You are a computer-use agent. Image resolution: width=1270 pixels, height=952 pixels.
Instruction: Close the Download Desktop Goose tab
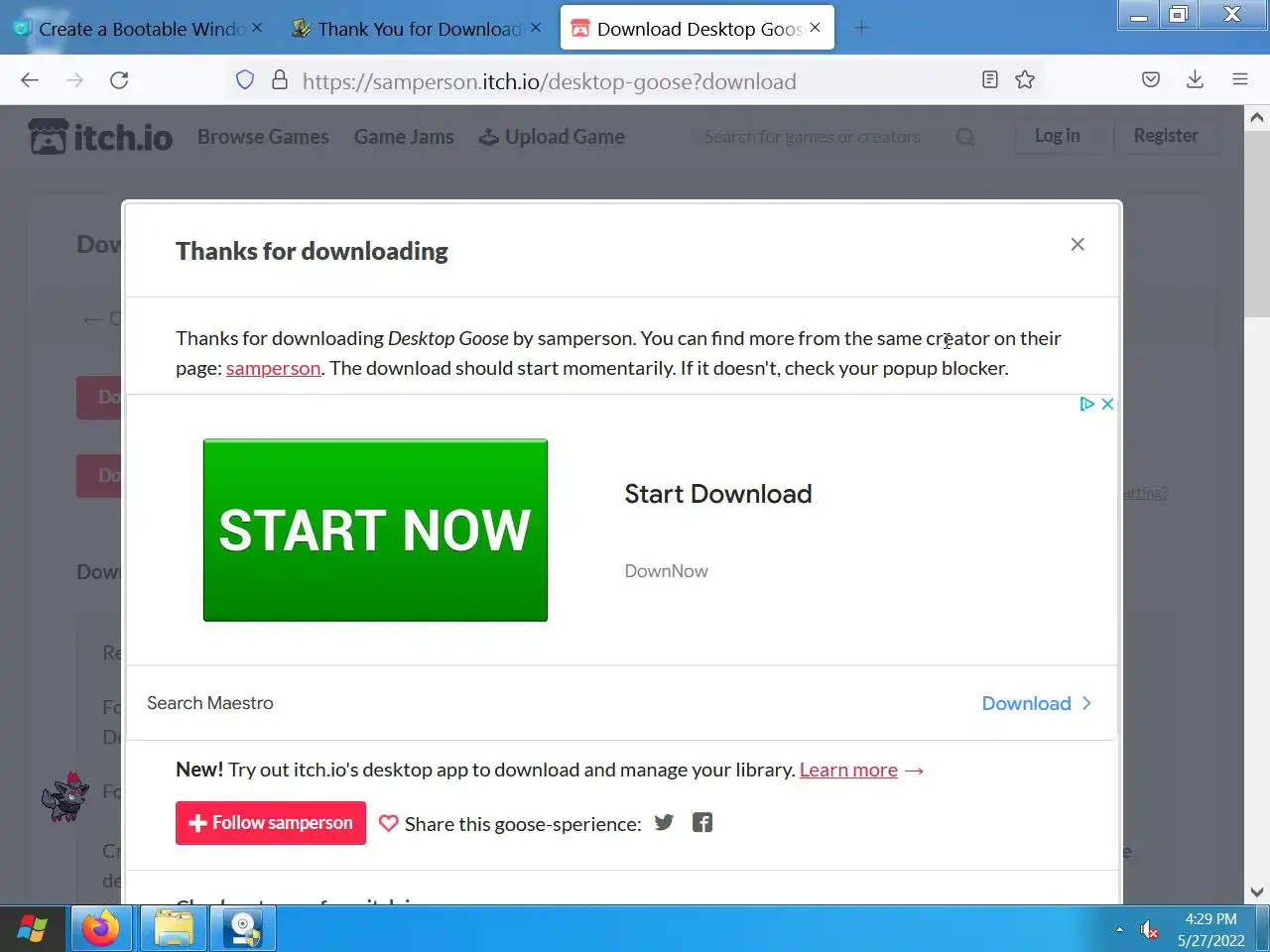815,28
